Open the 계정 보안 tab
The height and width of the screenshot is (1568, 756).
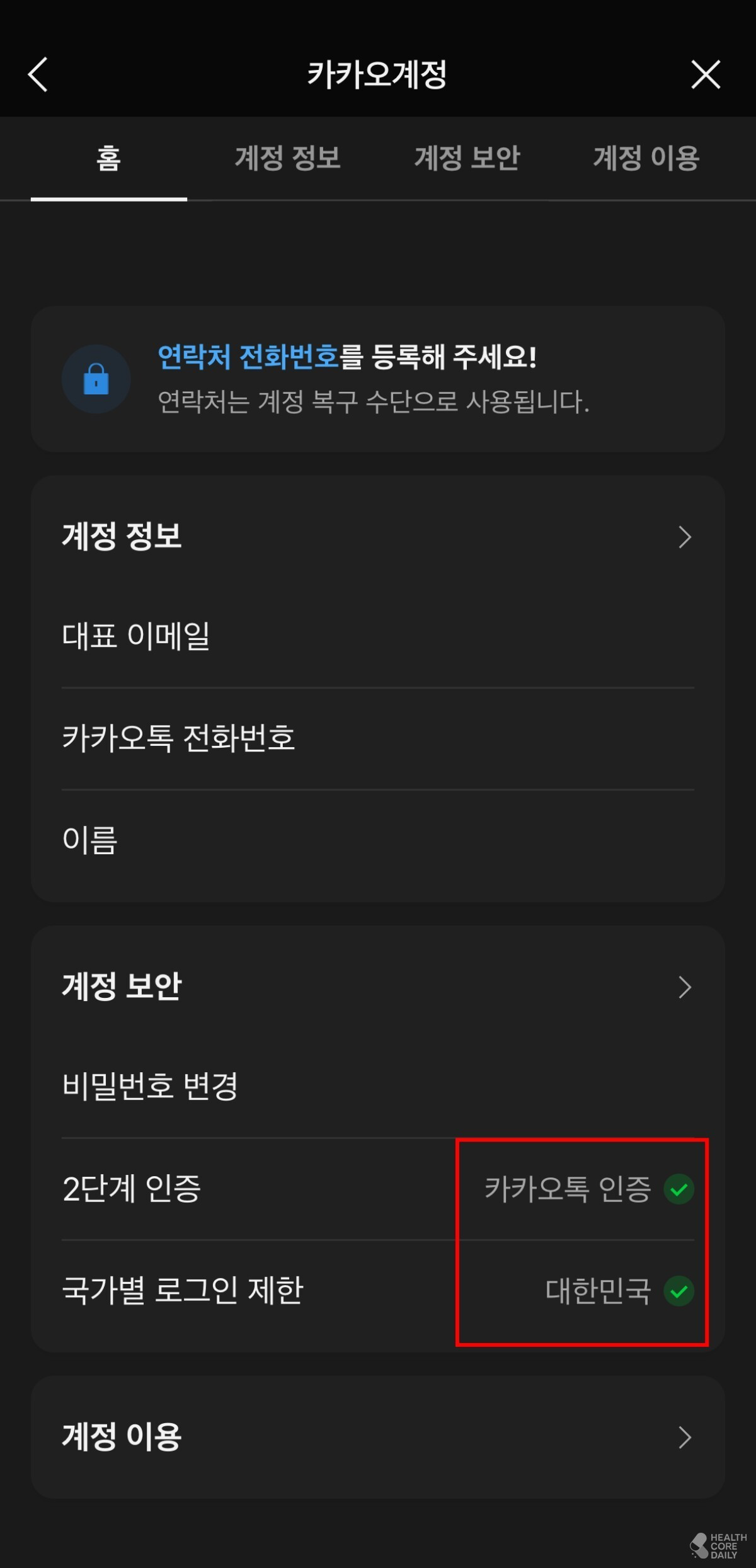click(x=467, y=159)
